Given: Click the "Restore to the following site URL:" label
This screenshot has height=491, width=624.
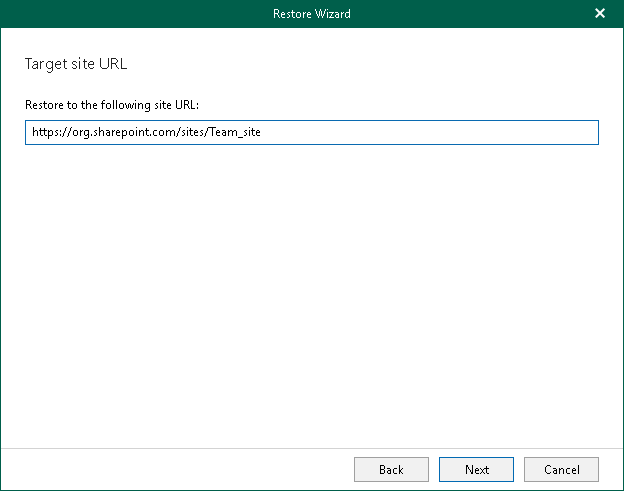Looking at the screenshot, I should 116,104.
